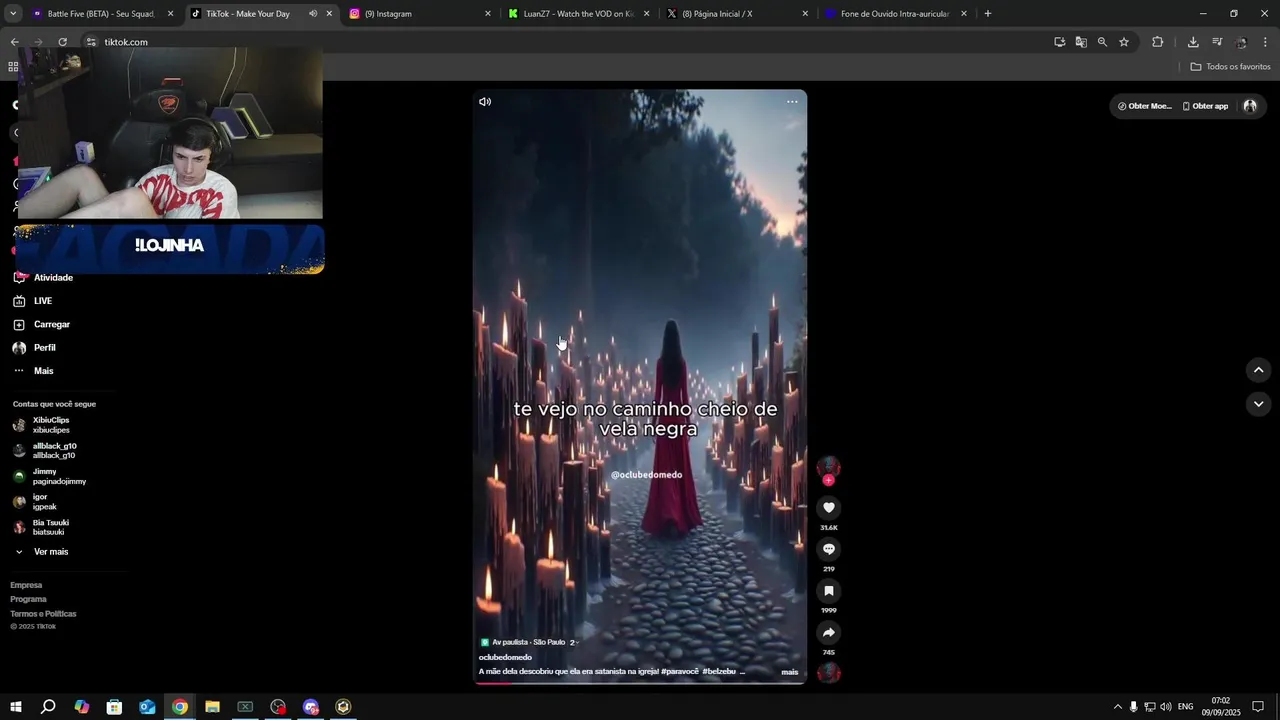The height and width of the screenshot is (720, 1280).
Task: Open the browser extensions puzzle icon
Action: coord(1158,42)
